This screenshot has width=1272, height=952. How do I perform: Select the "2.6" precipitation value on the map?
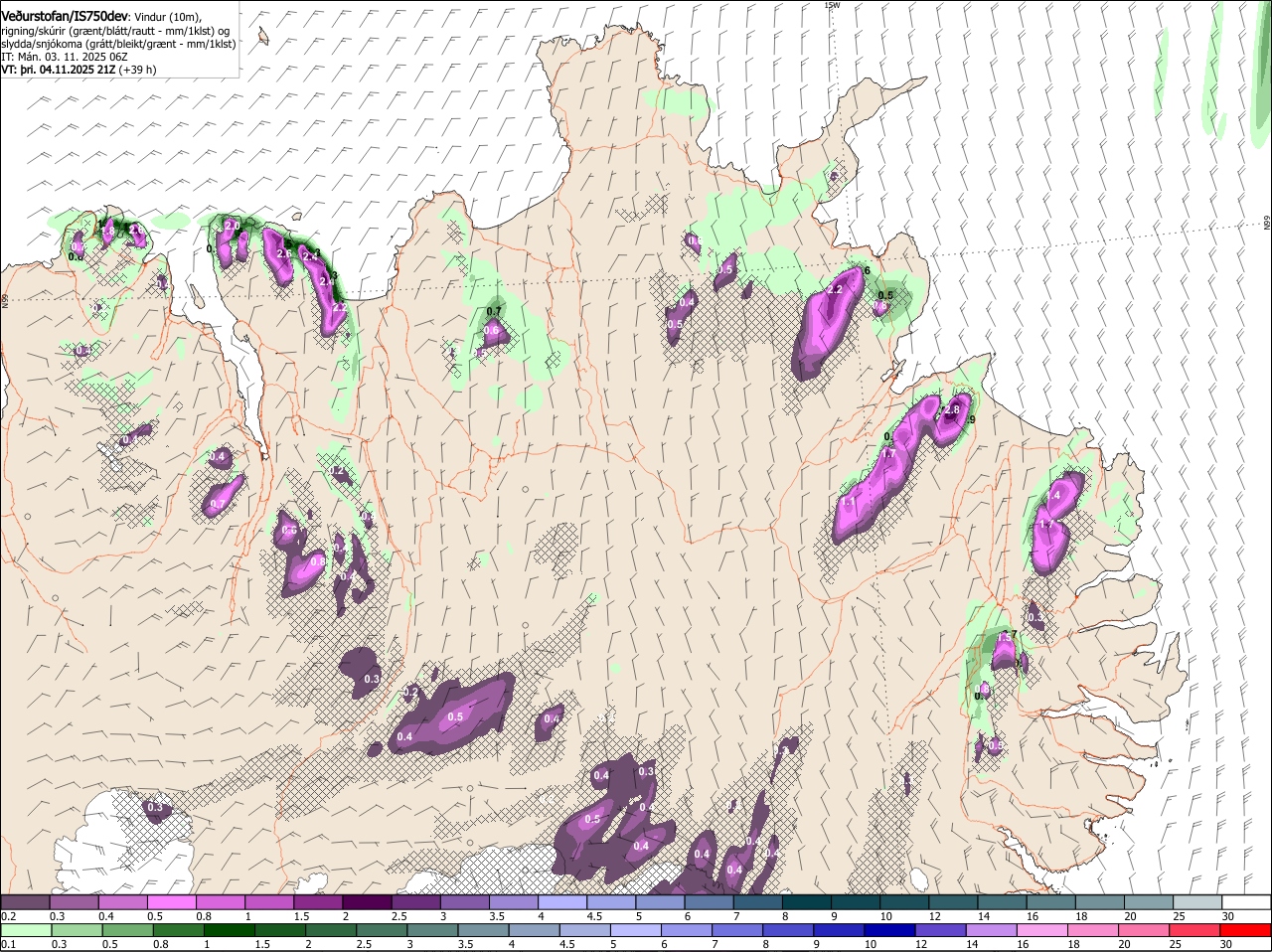[284, 253]
